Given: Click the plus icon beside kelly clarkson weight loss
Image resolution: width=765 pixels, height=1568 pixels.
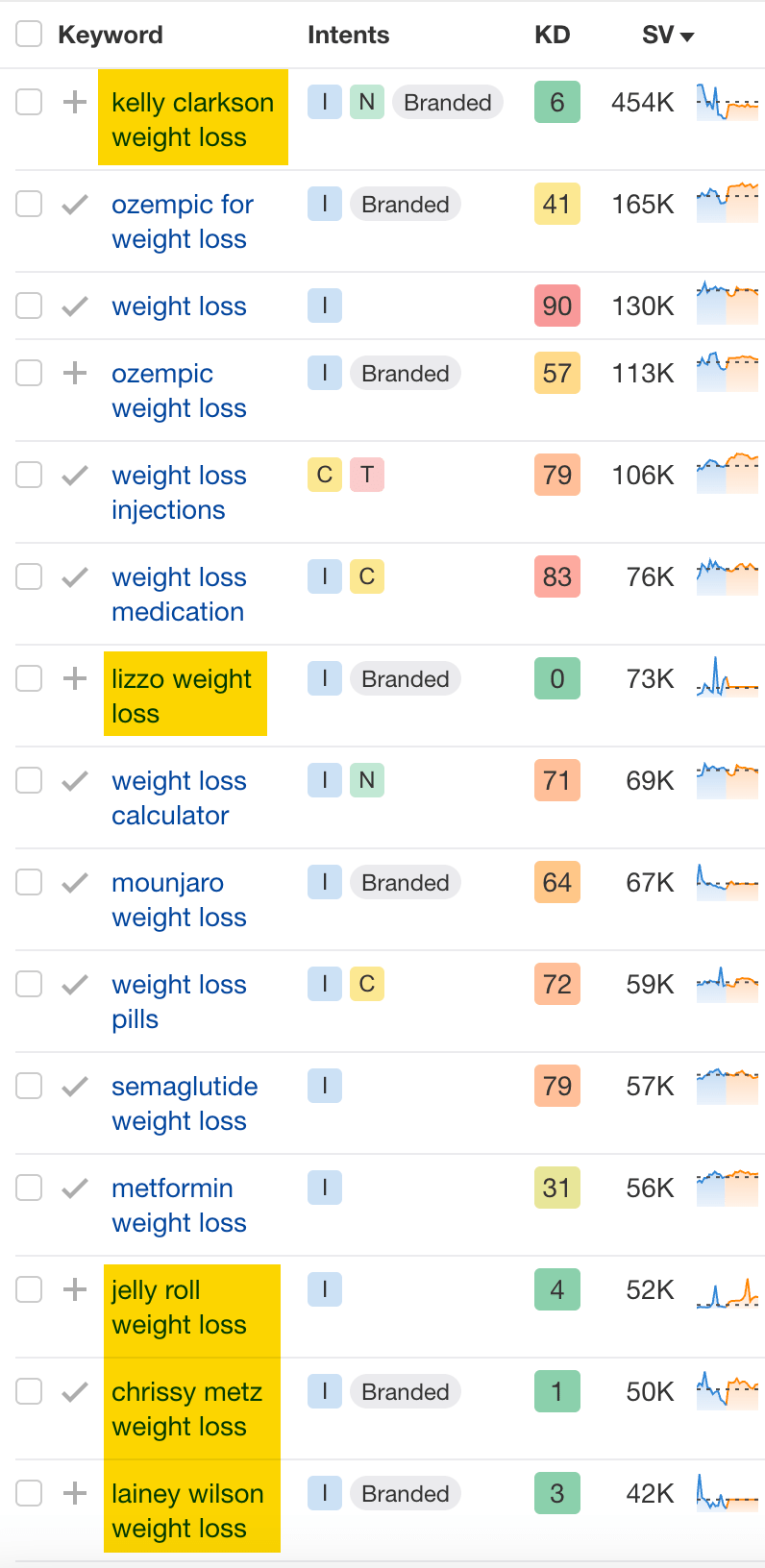Looking at the screenshot, I should 75,102.
